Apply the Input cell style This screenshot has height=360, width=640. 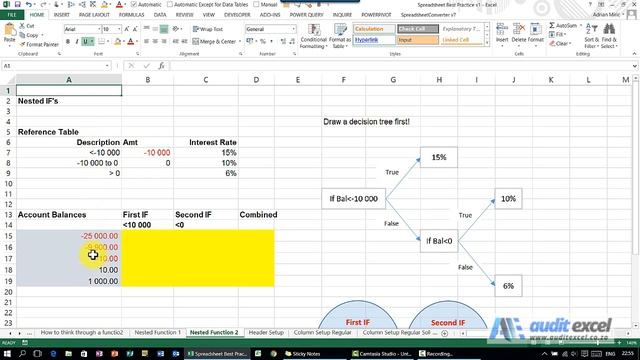(418, 40)
